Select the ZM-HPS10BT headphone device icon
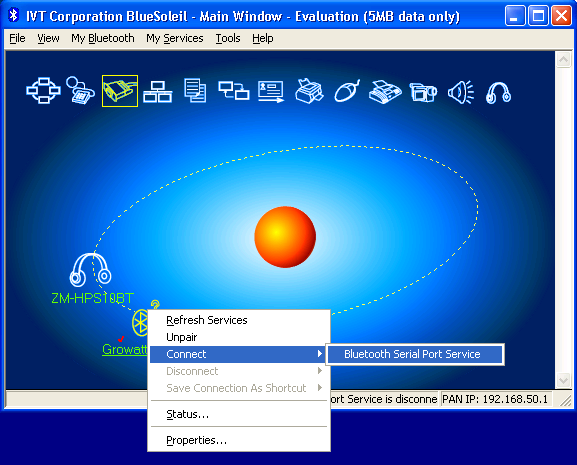The width and height of the screenshot is (577, 465). click(x=91, y=270)
